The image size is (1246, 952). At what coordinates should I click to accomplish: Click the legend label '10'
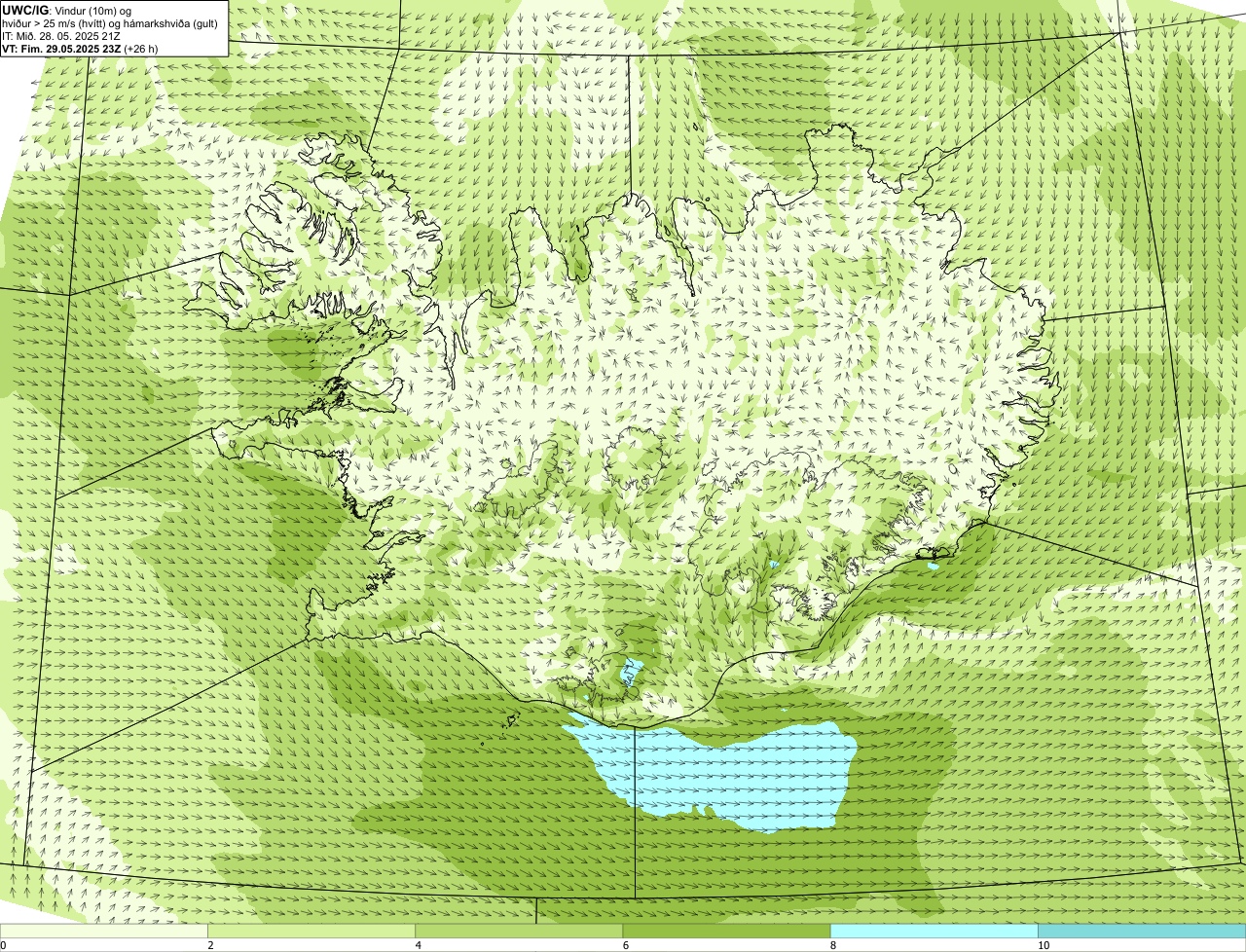[1043, 945]
